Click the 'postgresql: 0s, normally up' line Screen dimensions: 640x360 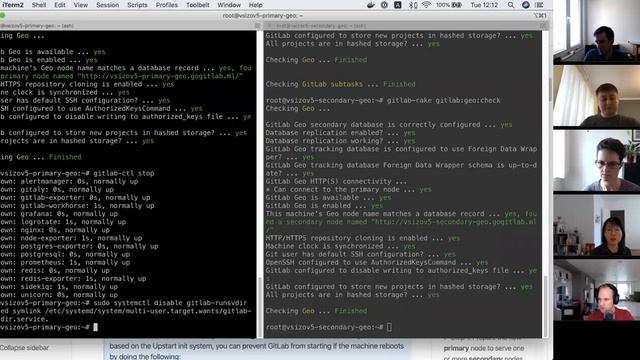[x=65, y=254]
